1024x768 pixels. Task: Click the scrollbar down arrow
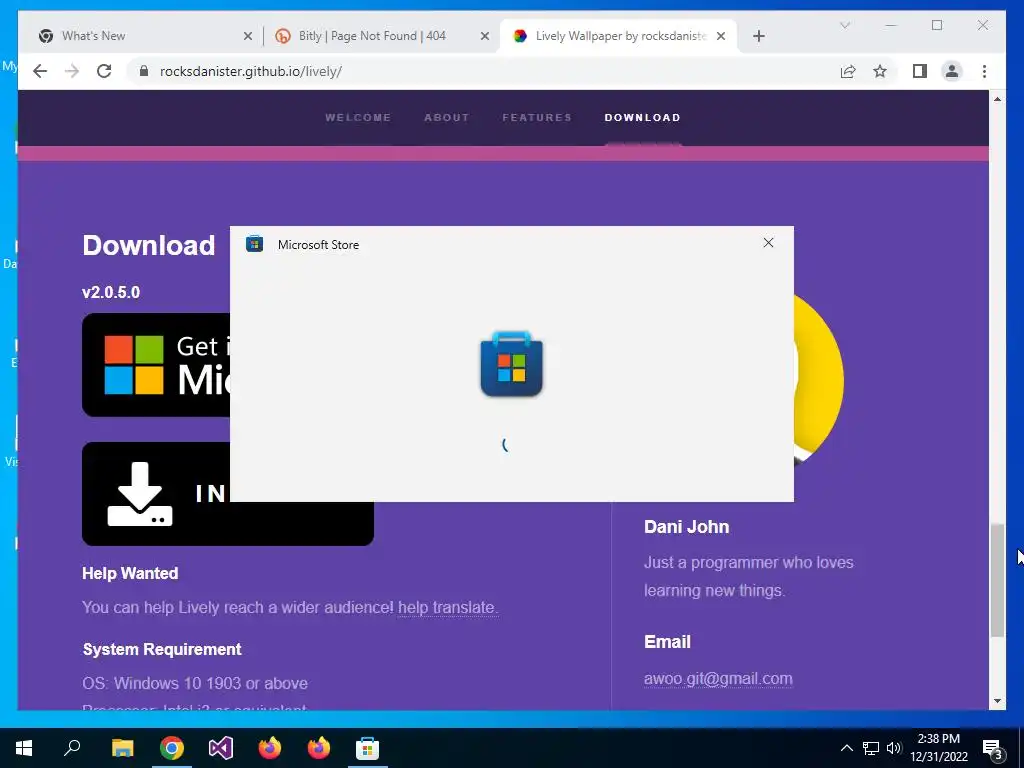(997, 701)
